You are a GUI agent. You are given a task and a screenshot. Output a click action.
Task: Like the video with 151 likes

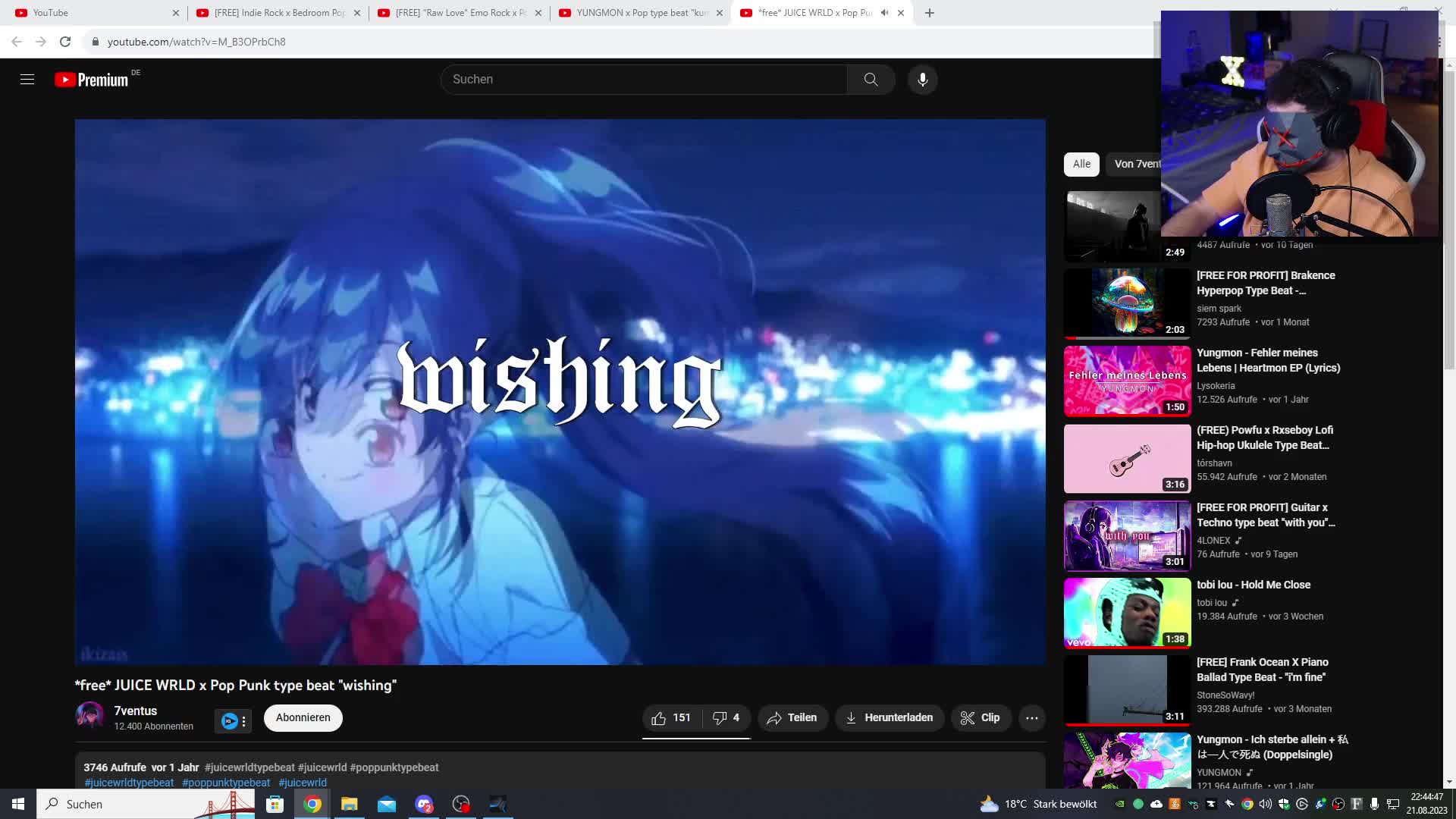[672, 717]
